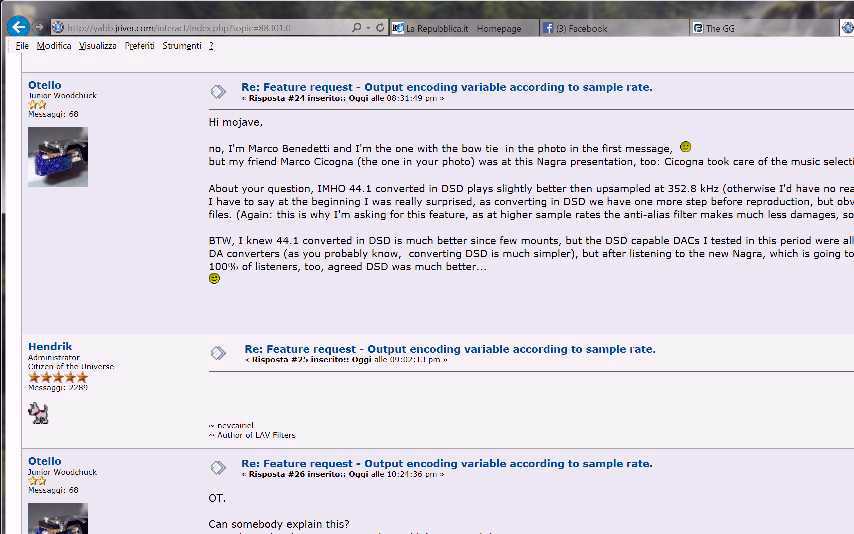Switch to The GG tab
The width and height of the screenshot is (854, 534).
(764, 28)
